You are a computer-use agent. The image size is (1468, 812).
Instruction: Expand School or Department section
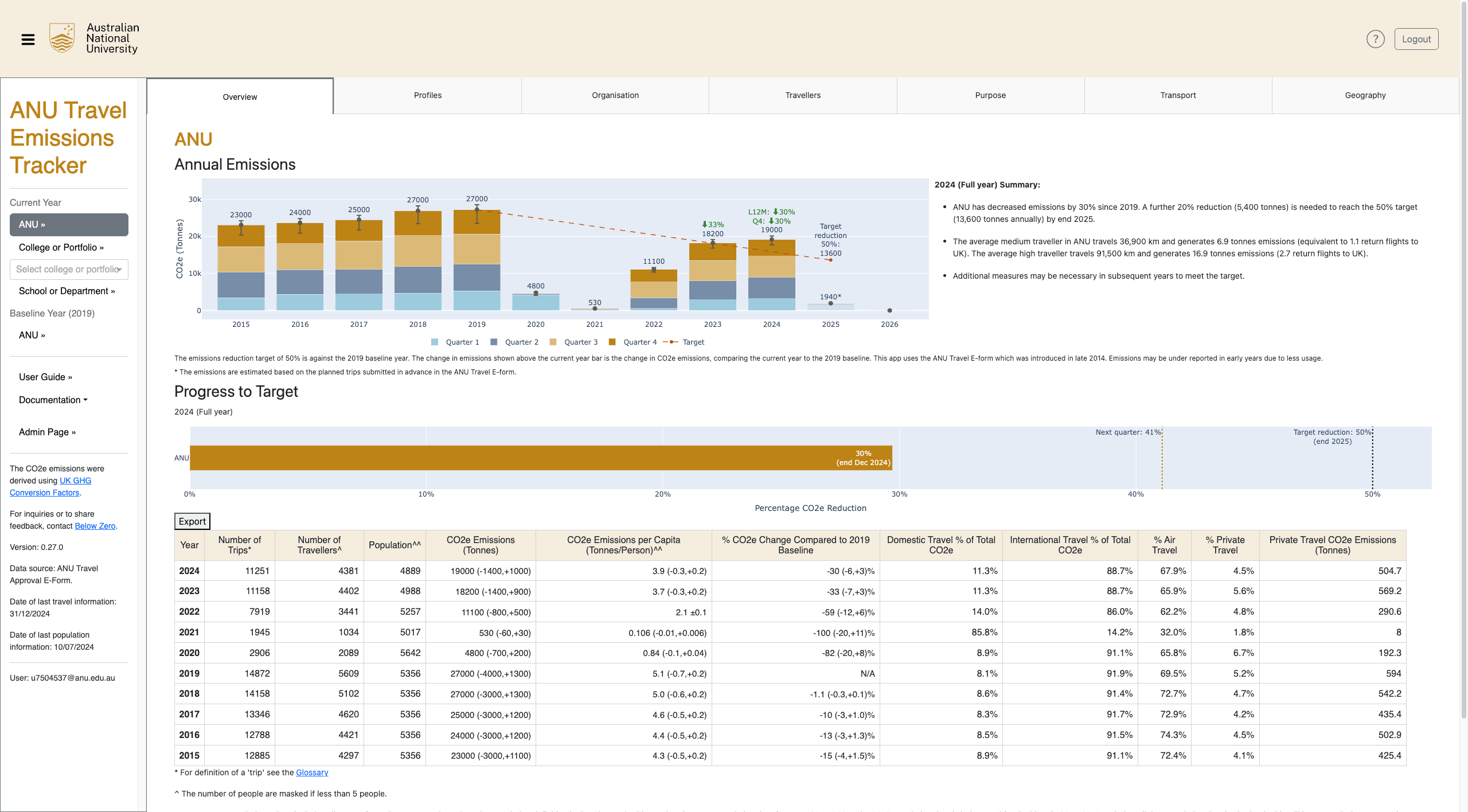67,291
